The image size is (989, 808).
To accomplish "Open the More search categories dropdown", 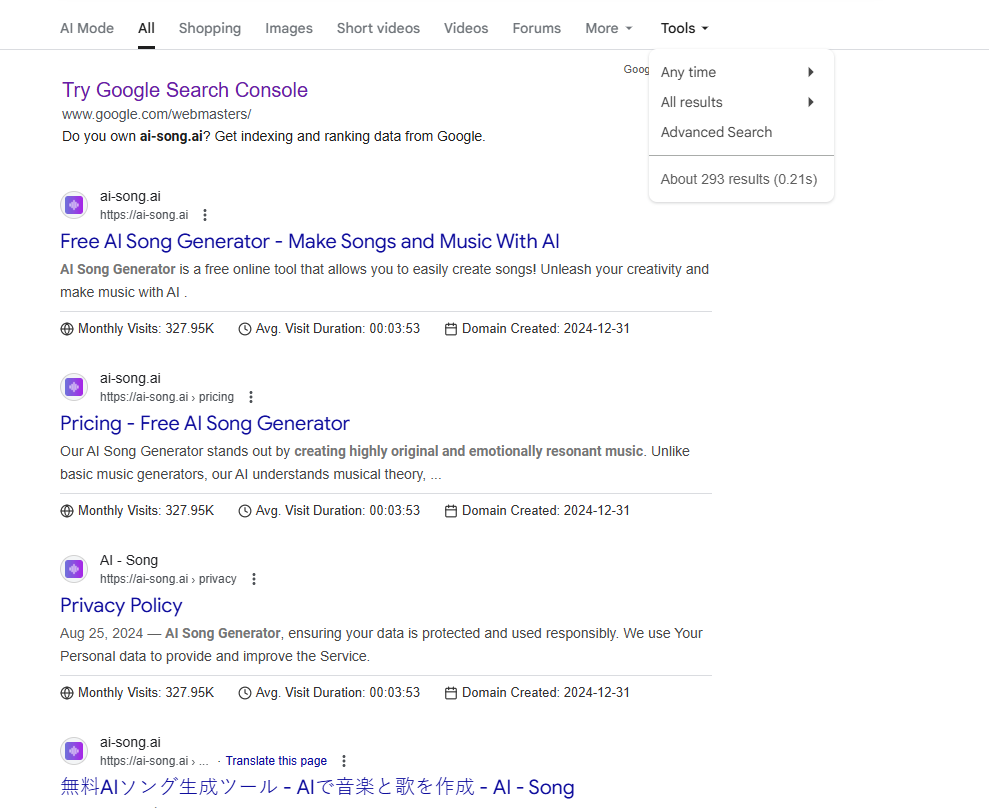I will tap(609, 28).
